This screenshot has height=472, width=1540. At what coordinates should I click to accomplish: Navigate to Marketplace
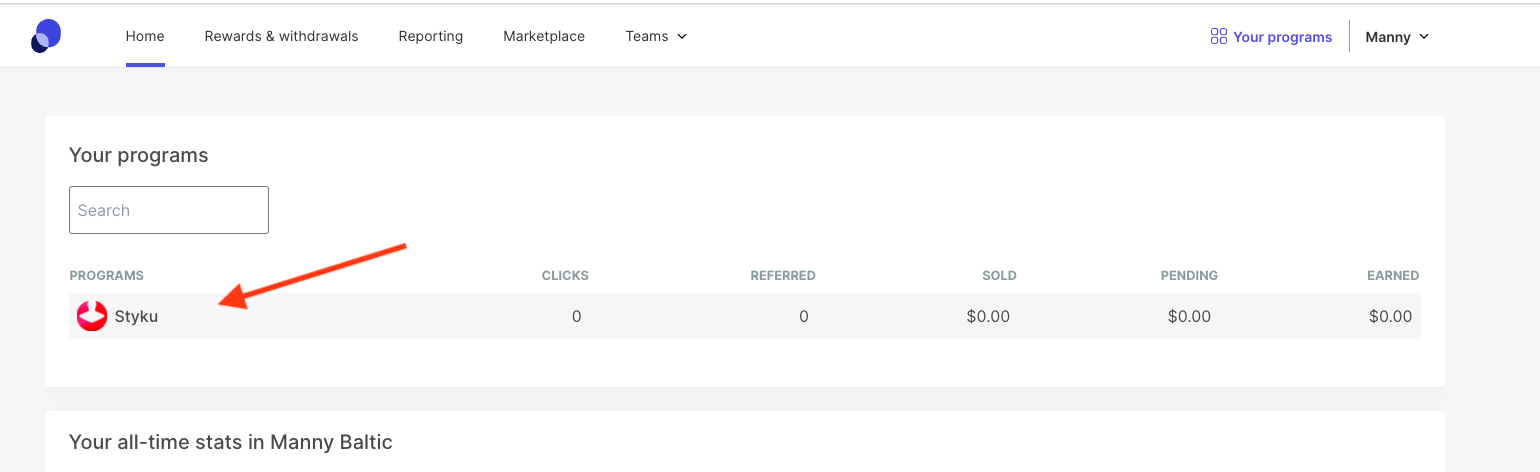(x=544, y=36)
